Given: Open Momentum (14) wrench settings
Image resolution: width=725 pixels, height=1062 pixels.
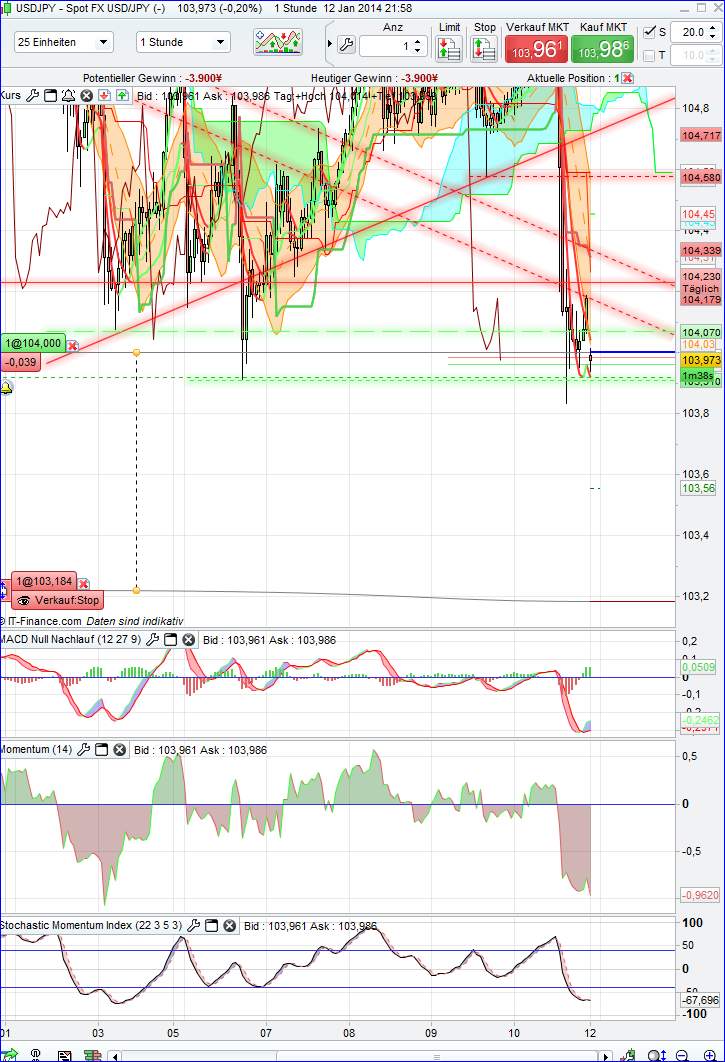Looking at the screenshot, I should coord(84,749).
